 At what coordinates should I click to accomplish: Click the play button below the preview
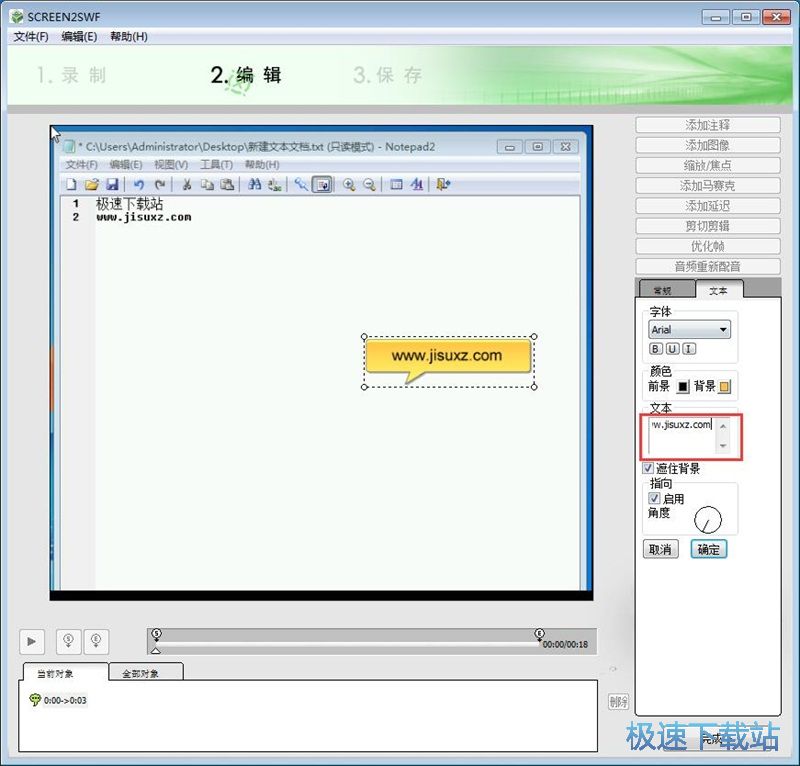[32, 641]
